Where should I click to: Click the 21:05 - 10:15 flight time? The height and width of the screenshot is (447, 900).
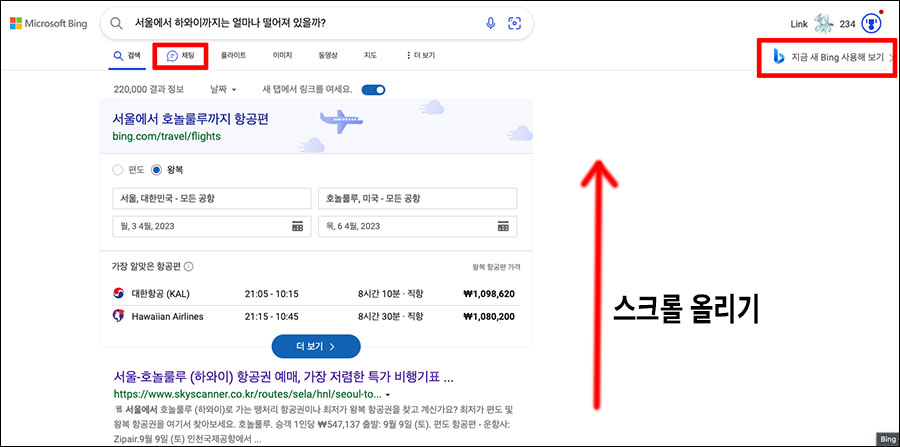coord(271,294)
